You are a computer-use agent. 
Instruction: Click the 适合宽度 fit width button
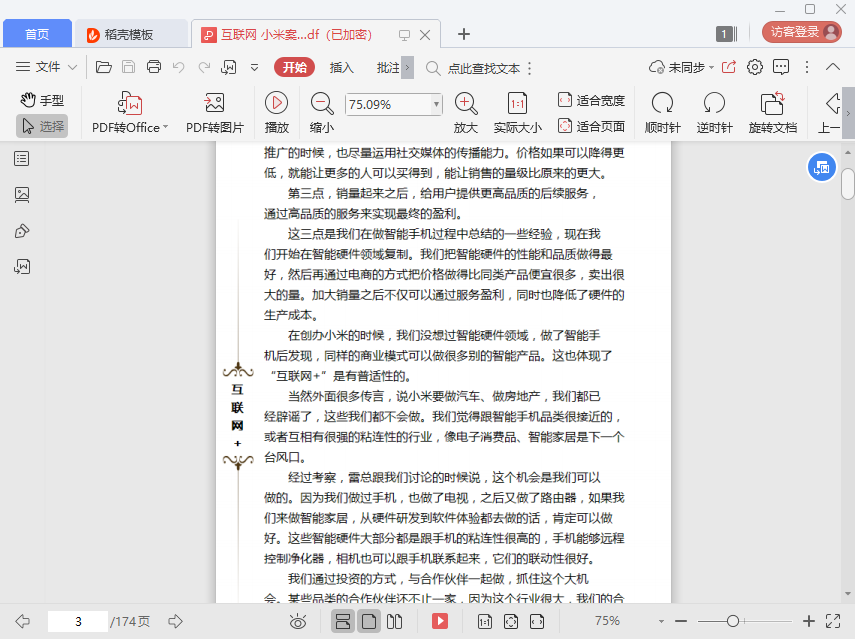click(x=591, y=100)
